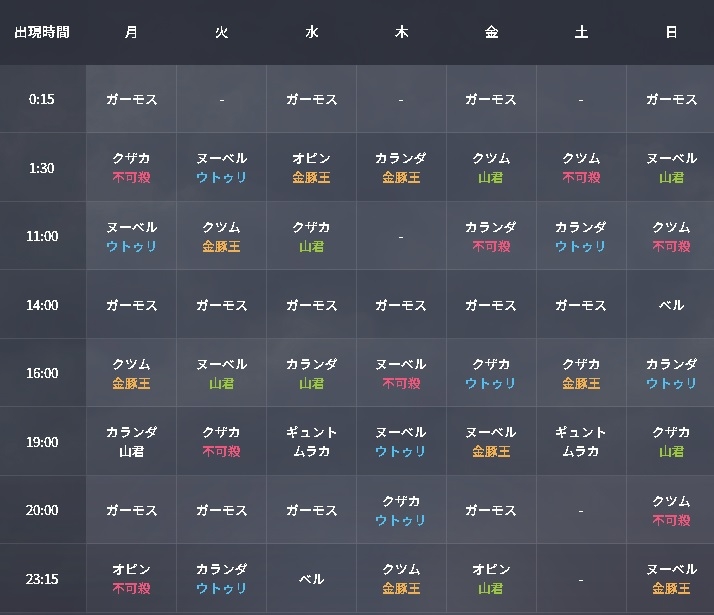The image size is (714, 615).
Task: Click カランダ 金豚王 in the 木 column
Action: click(x=401, y=168)
